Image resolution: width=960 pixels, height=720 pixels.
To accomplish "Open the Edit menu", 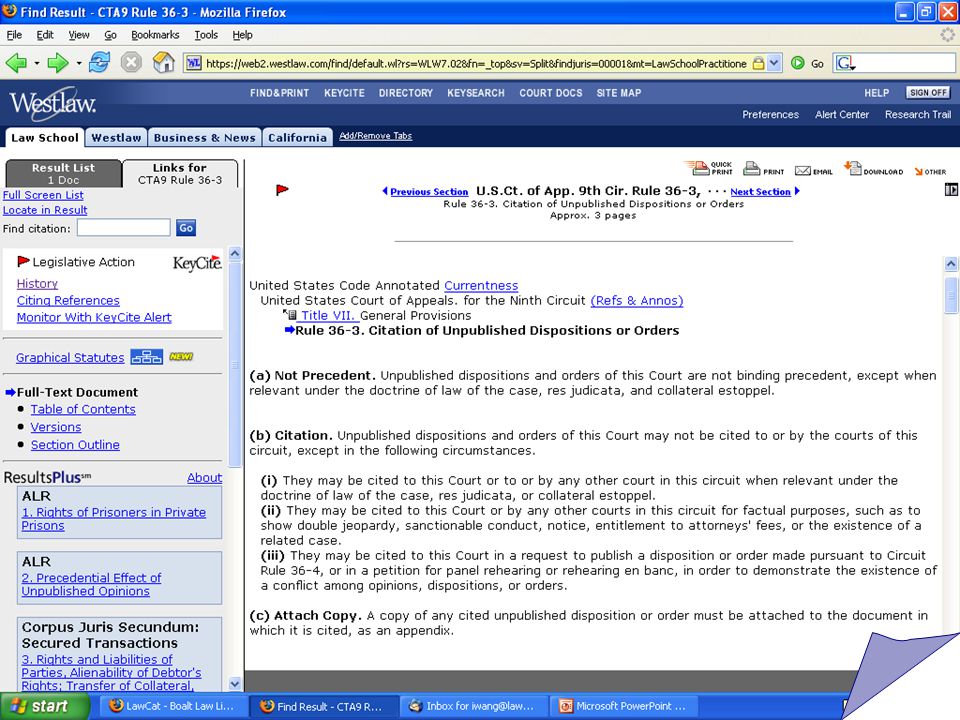I will click(45, 35).
